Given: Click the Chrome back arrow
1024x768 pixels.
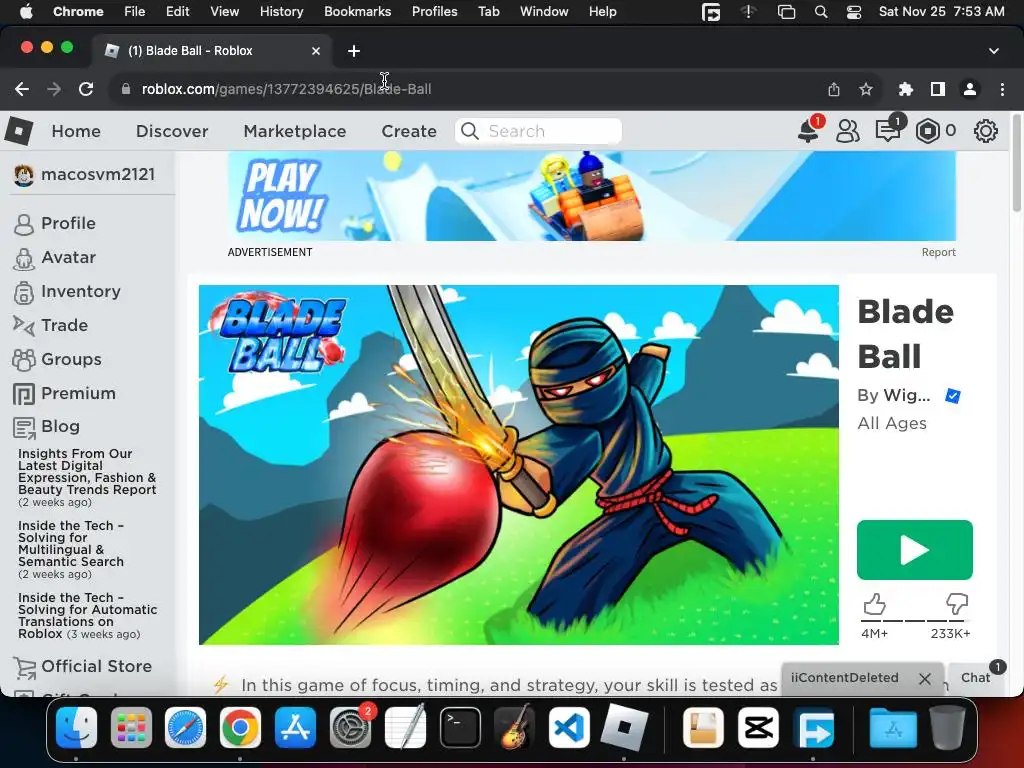Looking at the screenshot, I should pos(22,89).
